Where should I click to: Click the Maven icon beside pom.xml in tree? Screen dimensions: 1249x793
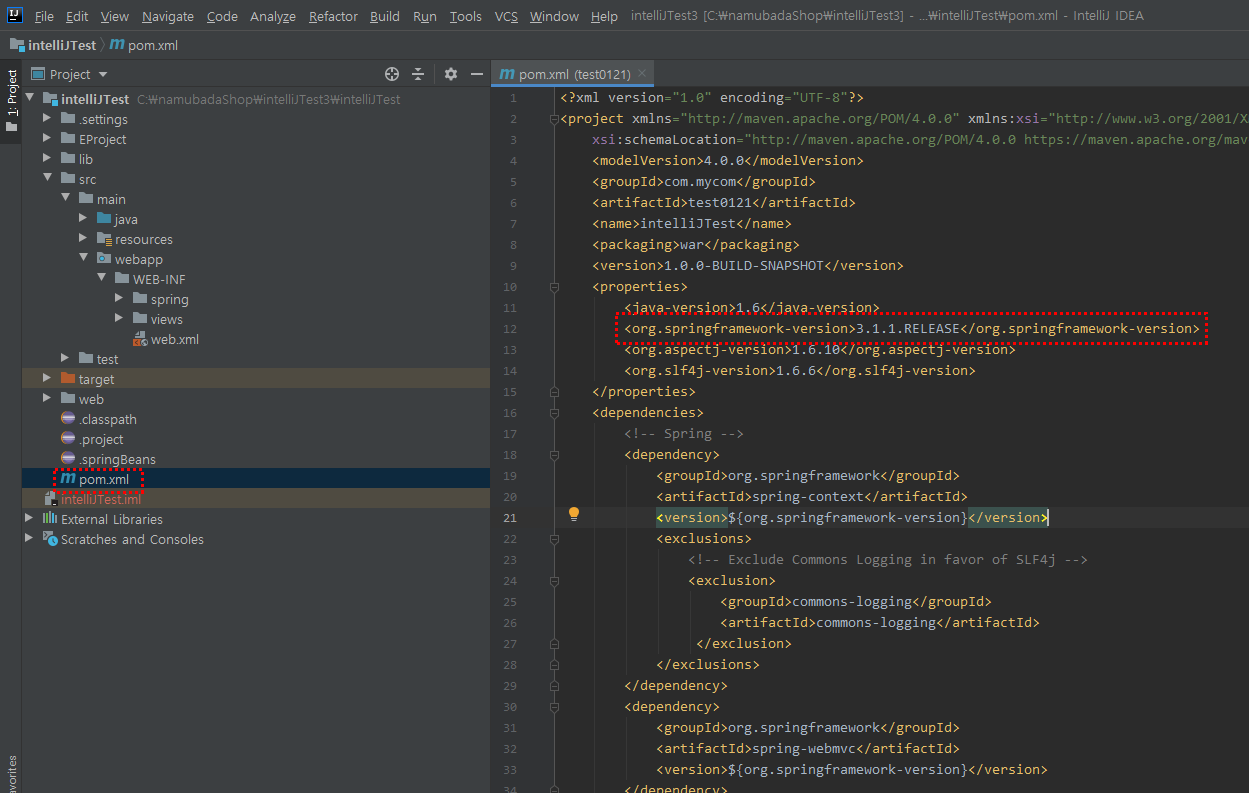68,479
